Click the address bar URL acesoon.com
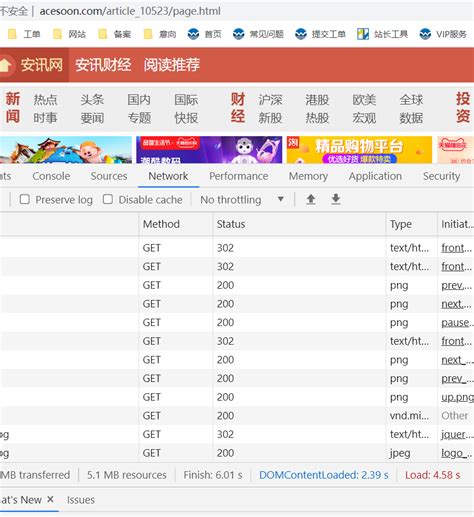 pyautogui.click(x=130, y=11)
